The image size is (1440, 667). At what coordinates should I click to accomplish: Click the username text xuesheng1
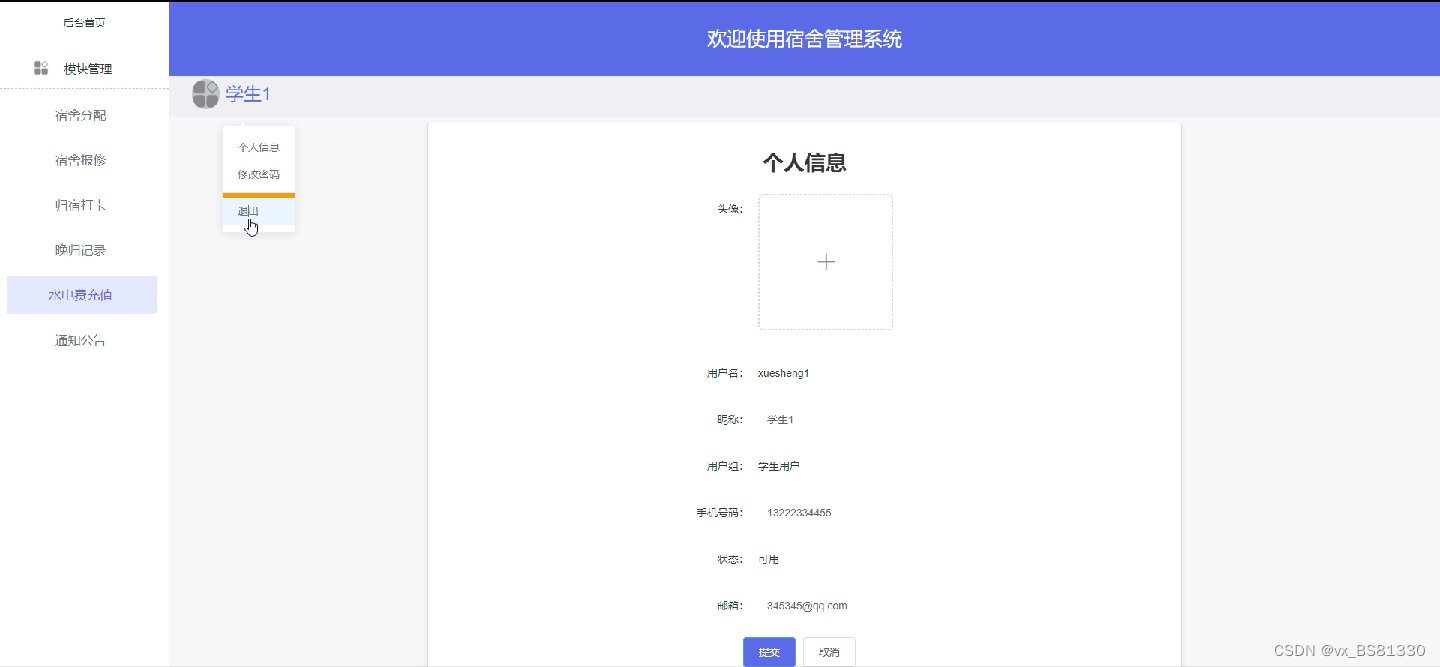[x=784, y=373]
